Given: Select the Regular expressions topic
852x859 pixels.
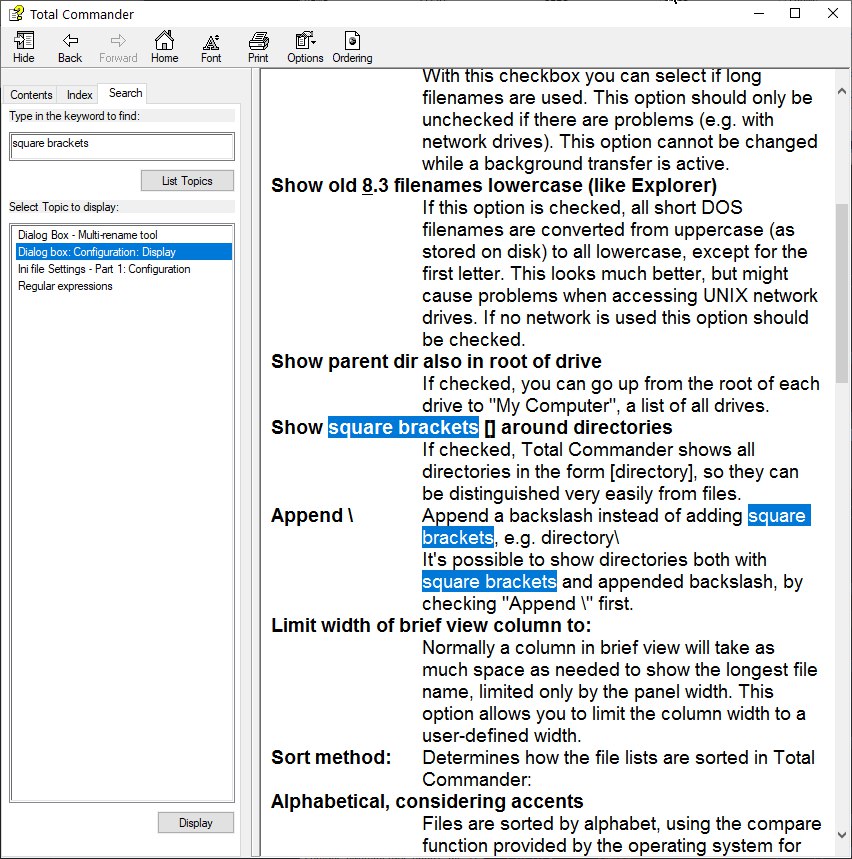Looking at the screenshot, I should [65, 286].
